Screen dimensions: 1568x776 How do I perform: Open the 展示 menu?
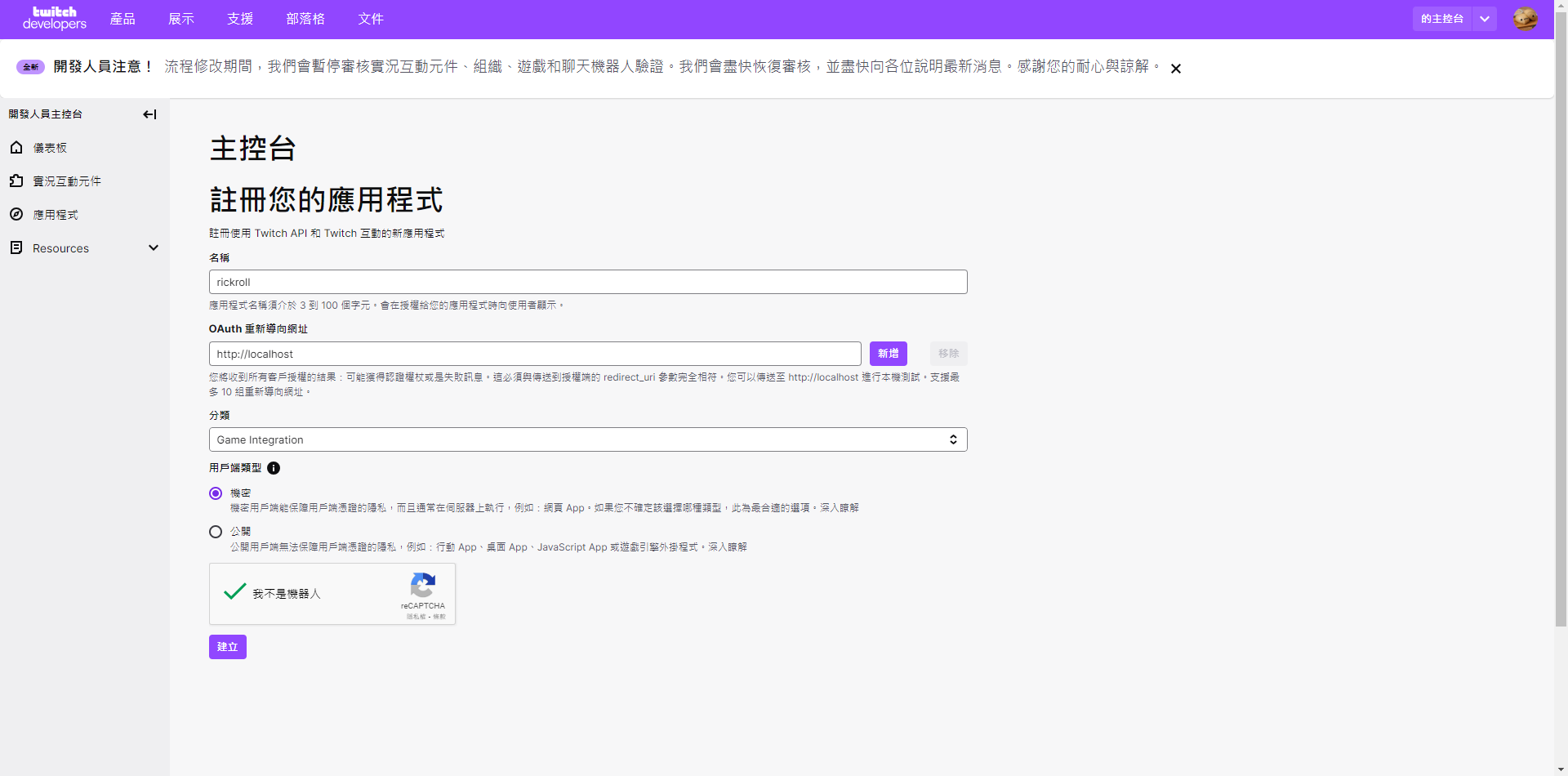pos(181,19)
